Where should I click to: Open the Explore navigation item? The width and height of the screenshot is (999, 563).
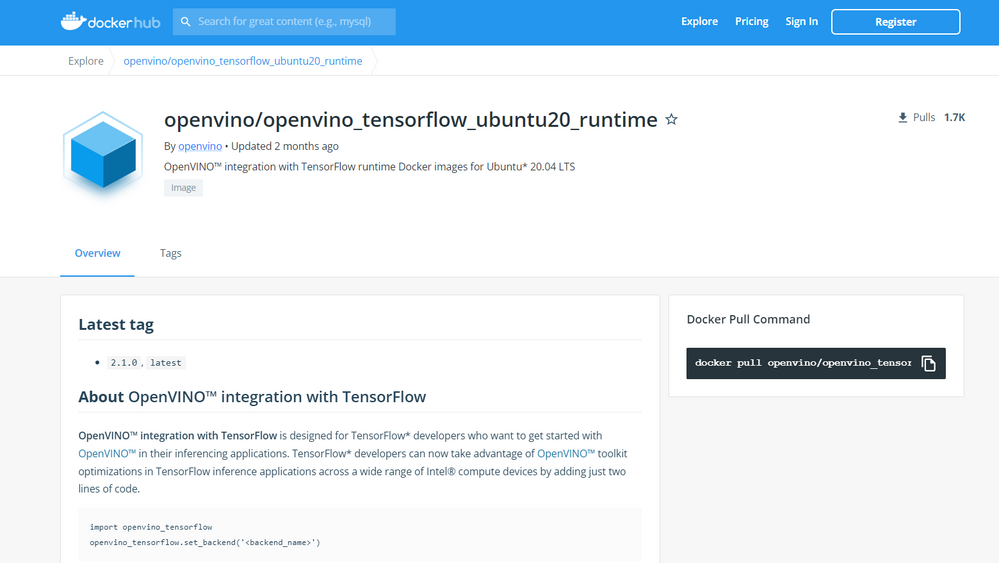pos(699,22)
